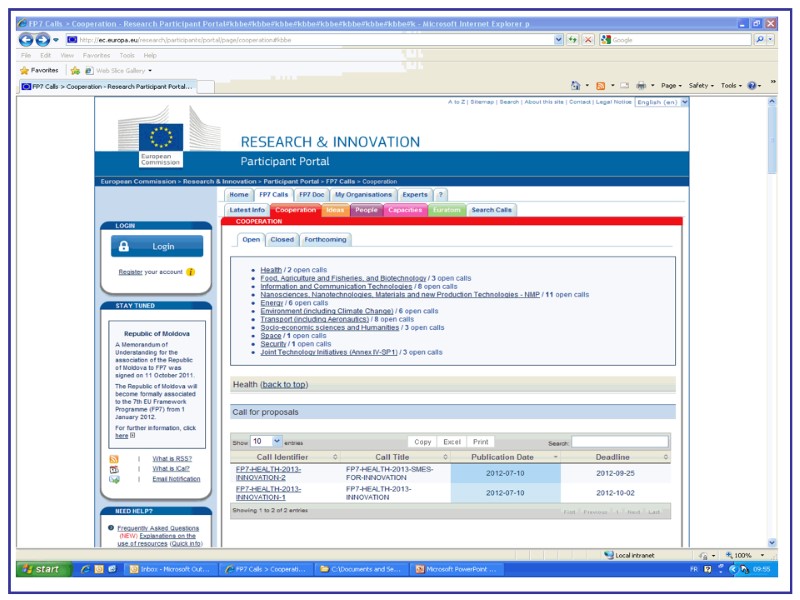Open the browser Help question mark icon
Image resolution: width=800 pixels, height=600 pixels.
pyautogui.click(x=752, y=86)
